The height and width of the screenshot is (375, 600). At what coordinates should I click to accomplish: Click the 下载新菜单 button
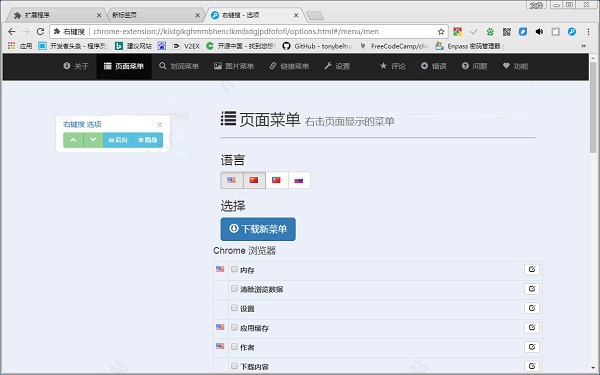click(258, 229)
